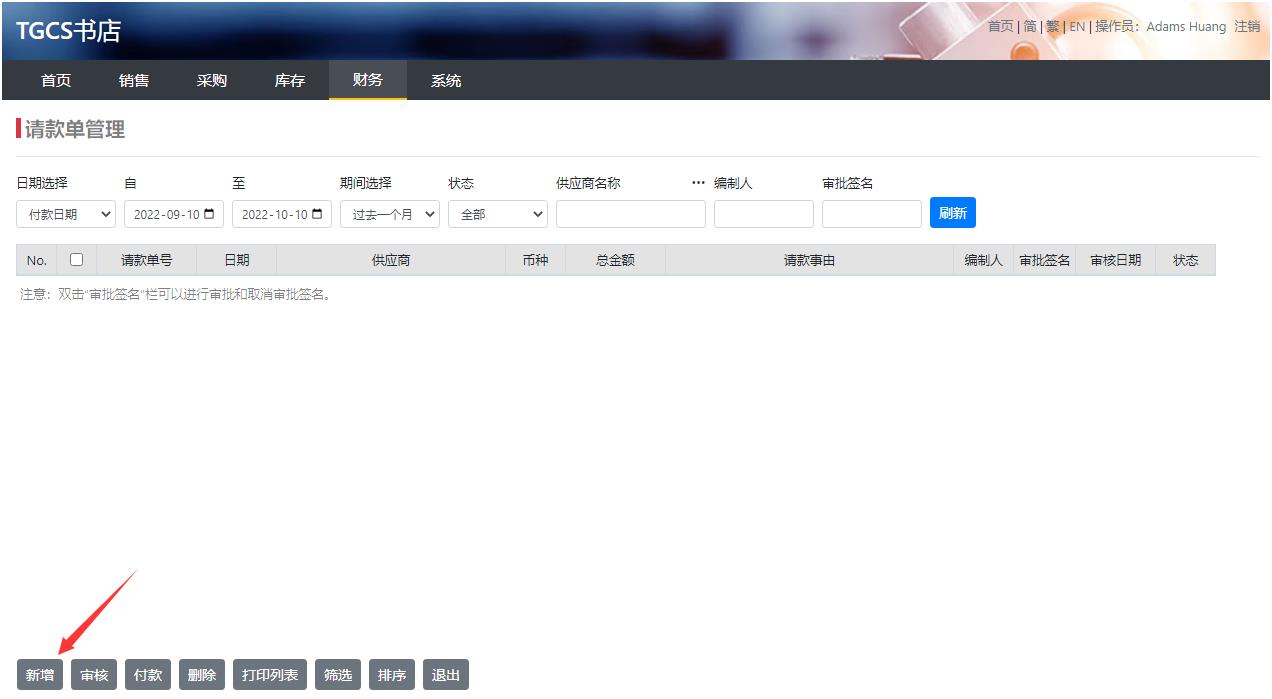The height and width of the screenshot is (699, 1272).
Task: Click the 删除 button
Action: coord(202,675)
